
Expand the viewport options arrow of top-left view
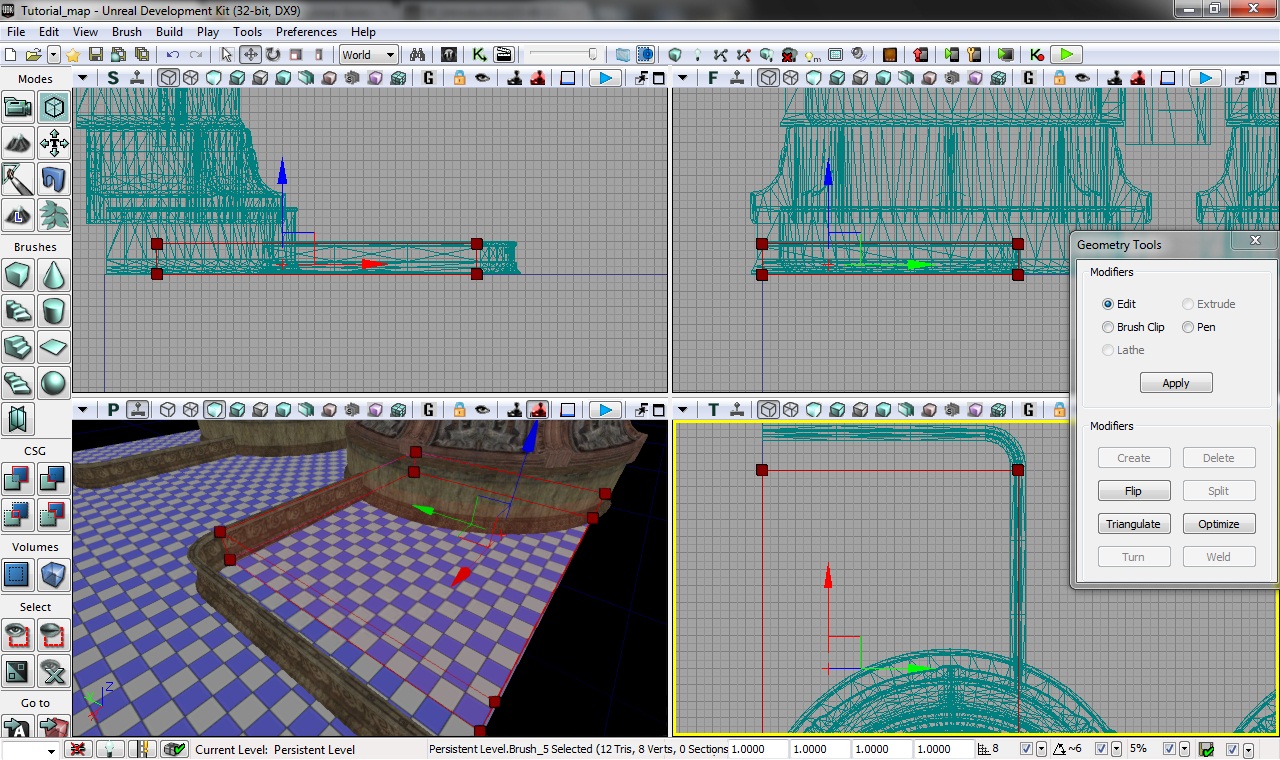point(82,78)
